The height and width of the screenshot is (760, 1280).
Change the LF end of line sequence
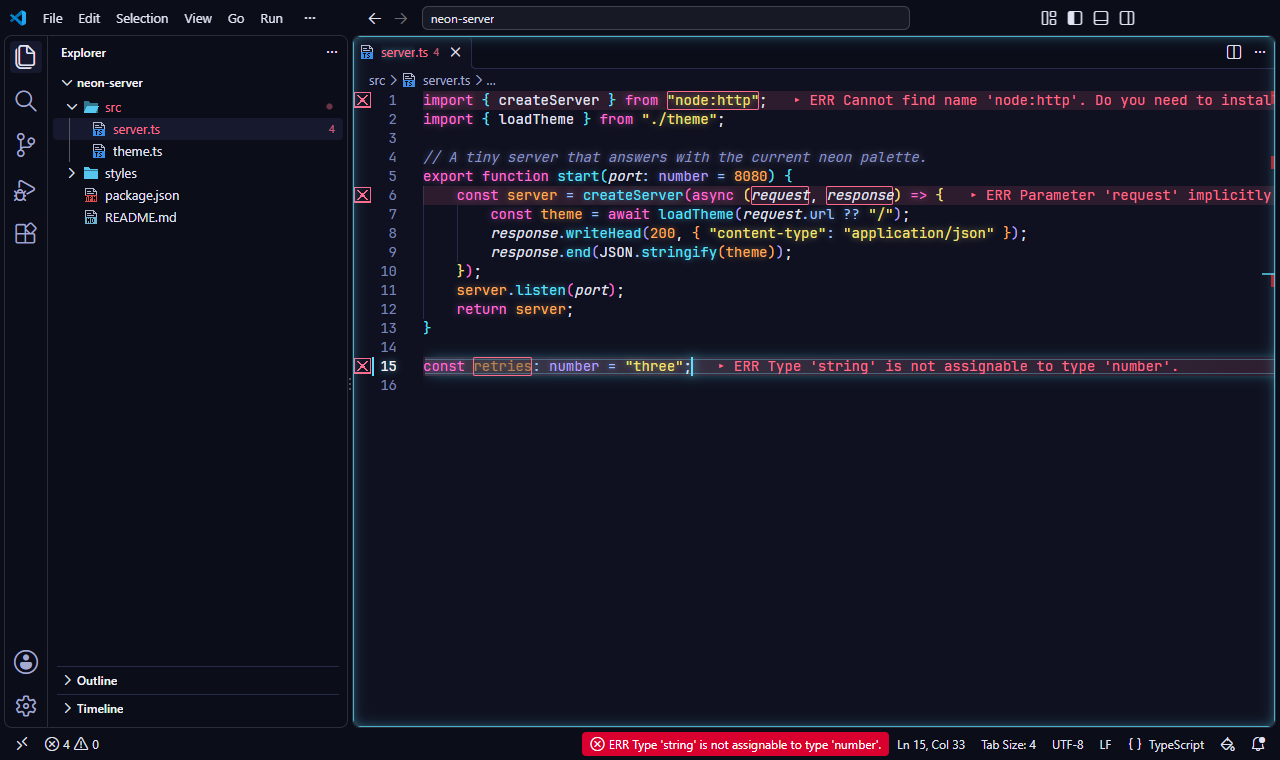coord(1105,744)
